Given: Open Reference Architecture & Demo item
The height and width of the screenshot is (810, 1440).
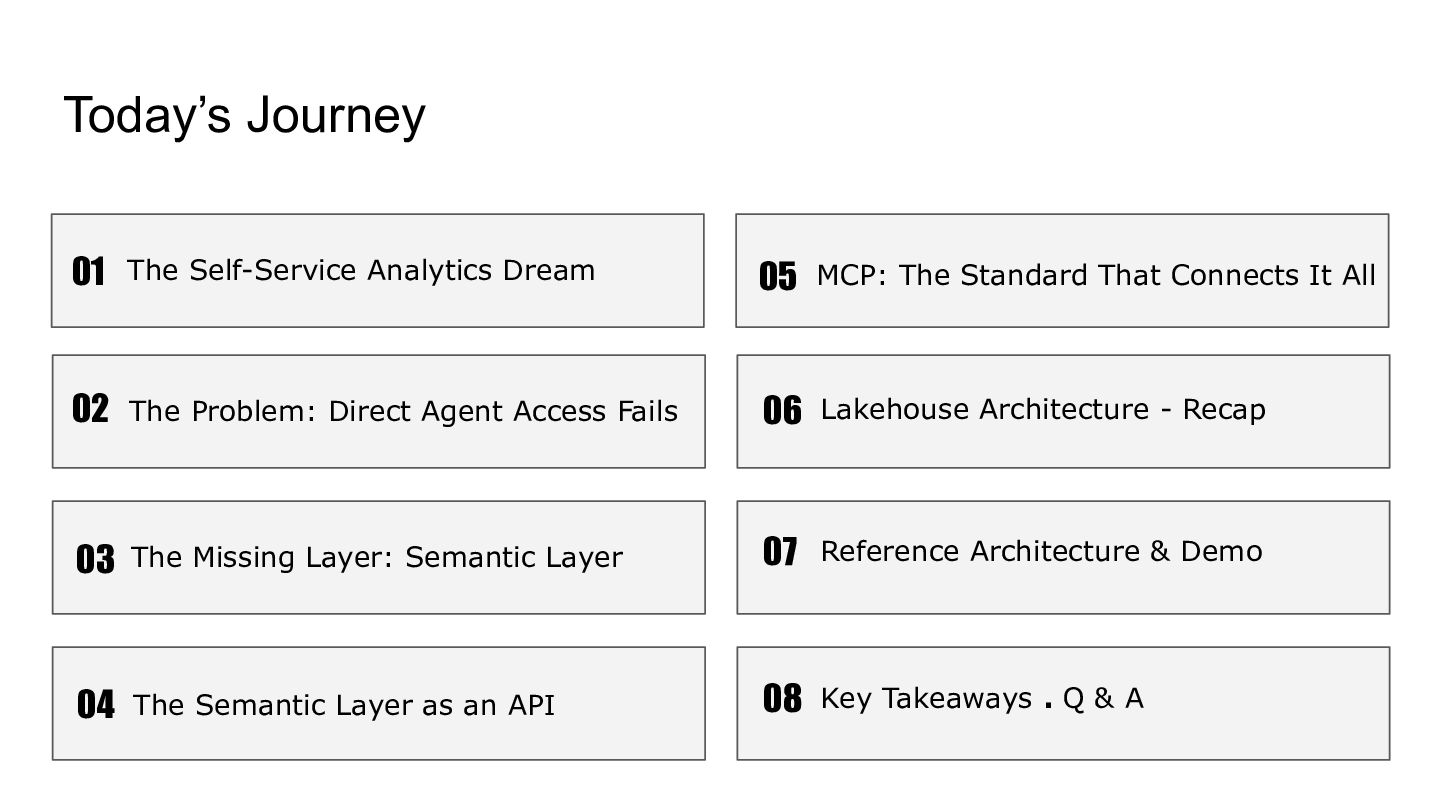Looking at the screenshot, I should pyautogui.click(x=1041, y=551).
